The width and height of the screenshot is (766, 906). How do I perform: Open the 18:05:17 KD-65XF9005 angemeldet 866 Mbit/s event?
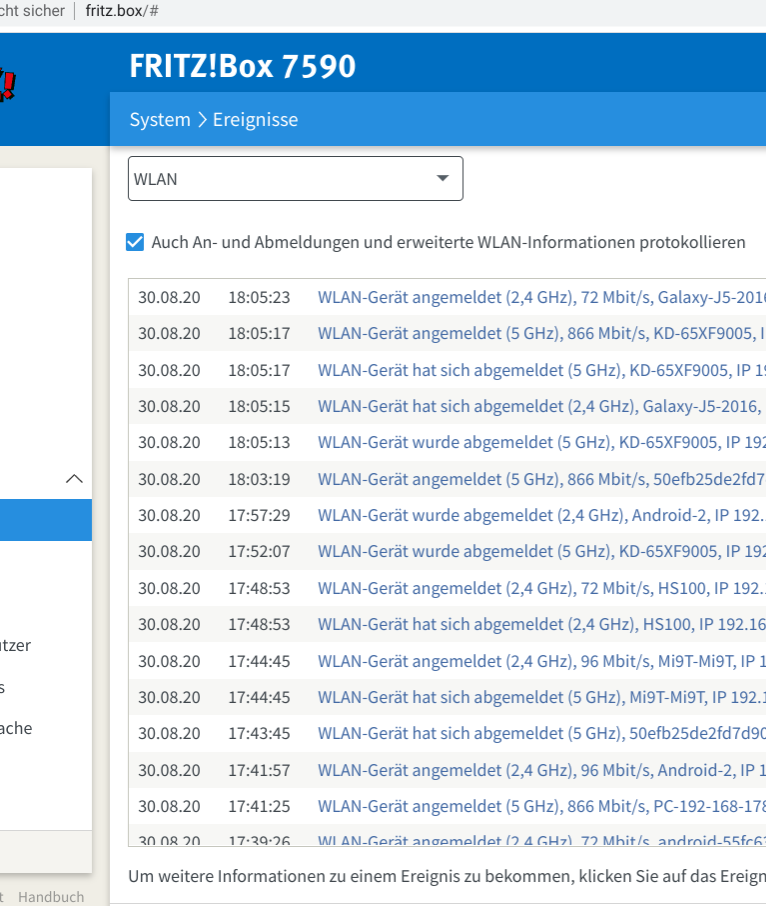click(541, 333)
